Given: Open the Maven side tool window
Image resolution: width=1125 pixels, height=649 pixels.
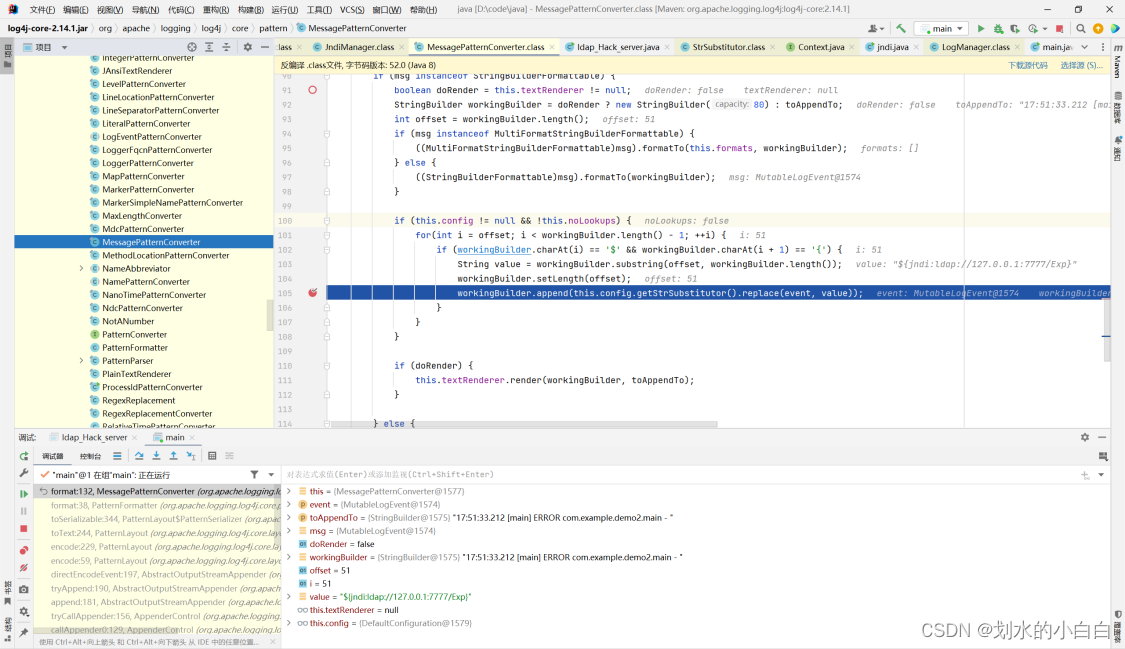Looking at the screenshot, I should (x=1118, y=62).
